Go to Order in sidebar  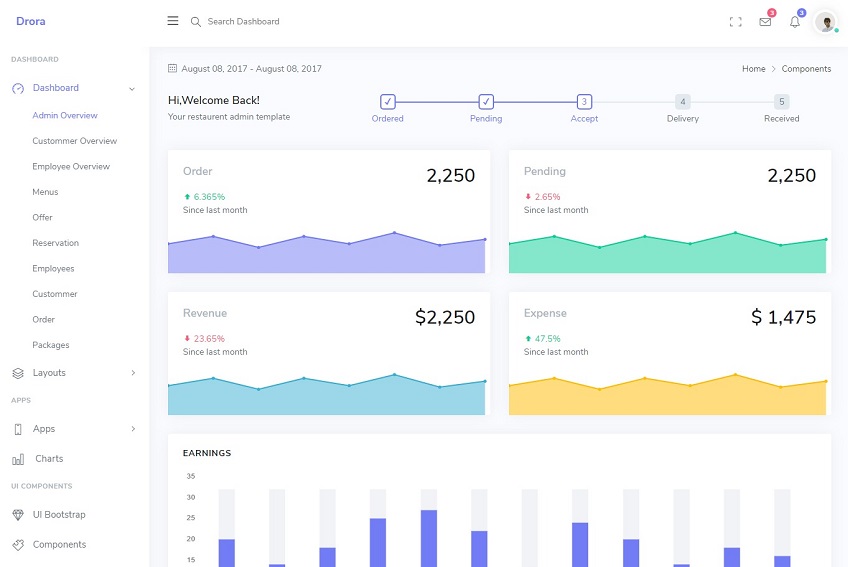[x=43, y=319]
